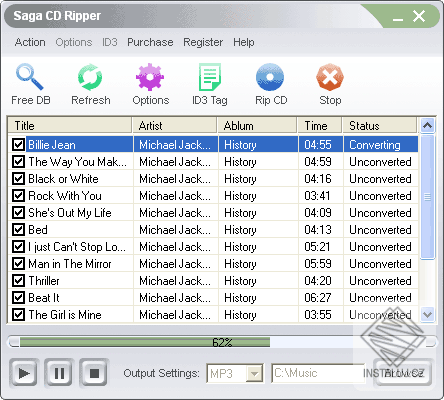Select the Billie Jean track title
The image size is (444, 400).
click(52, 145)
